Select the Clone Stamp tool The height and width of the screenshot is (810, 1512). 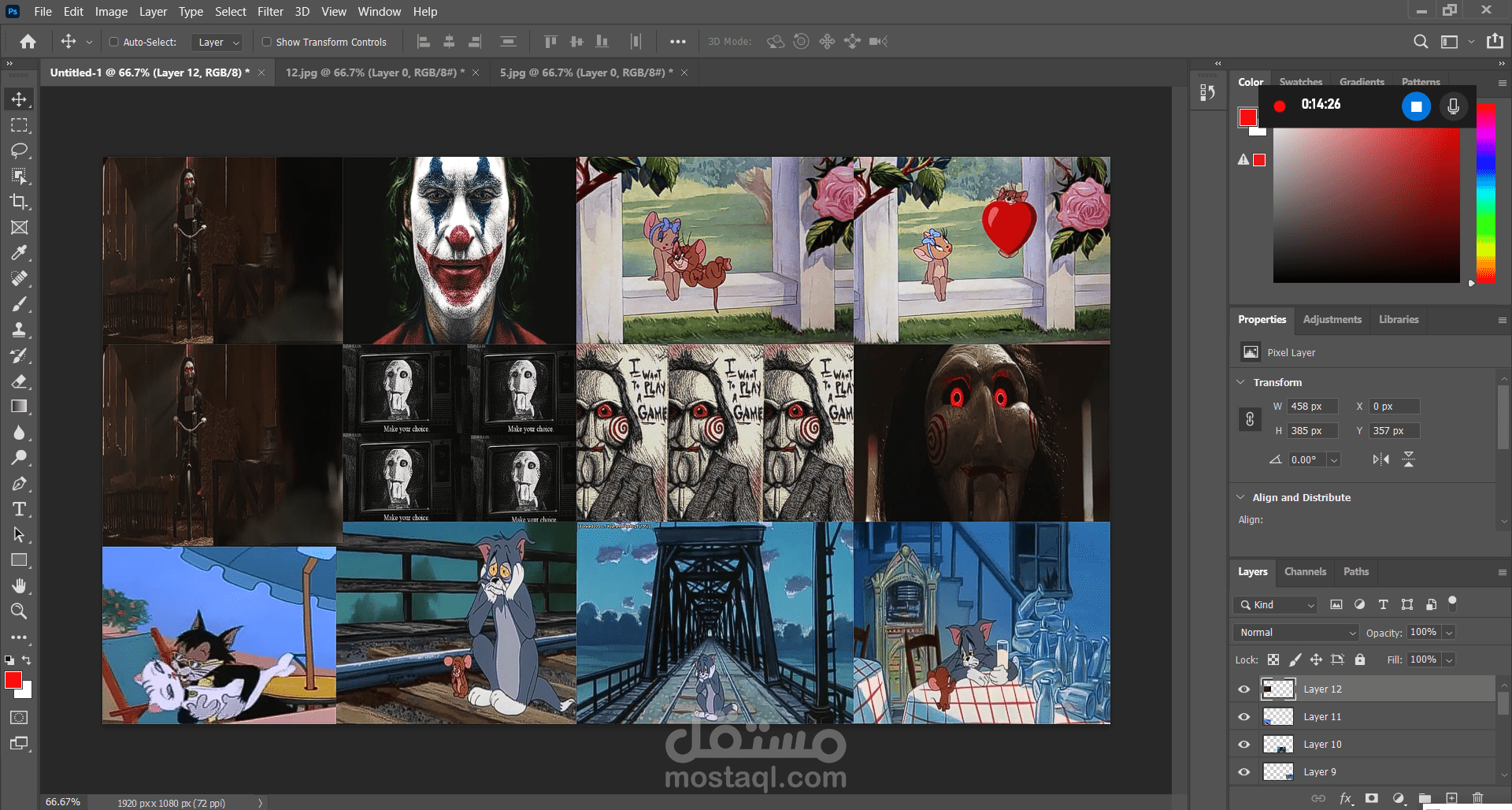[19, 329]
